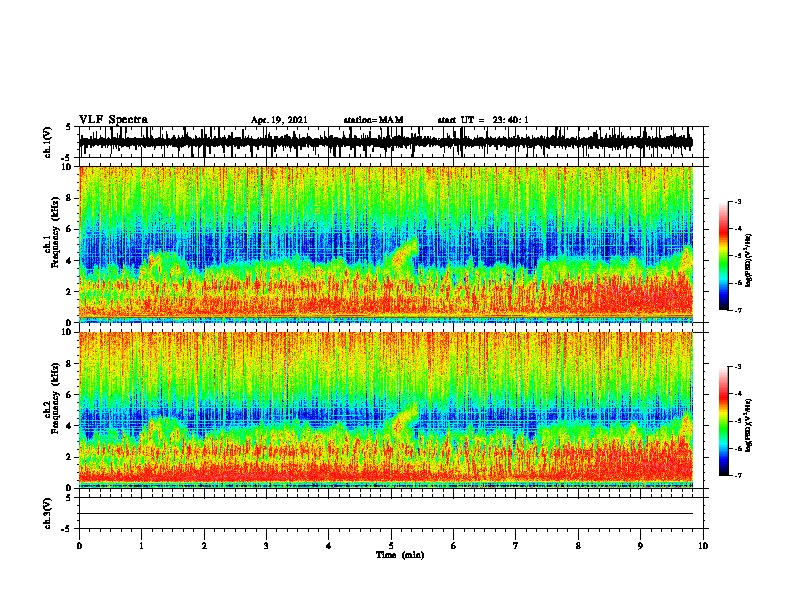The width and height of the screenshot is (792, 612).
Task: Click the ch.1 spectrogram color scale bar
Action: coord(724,256)
